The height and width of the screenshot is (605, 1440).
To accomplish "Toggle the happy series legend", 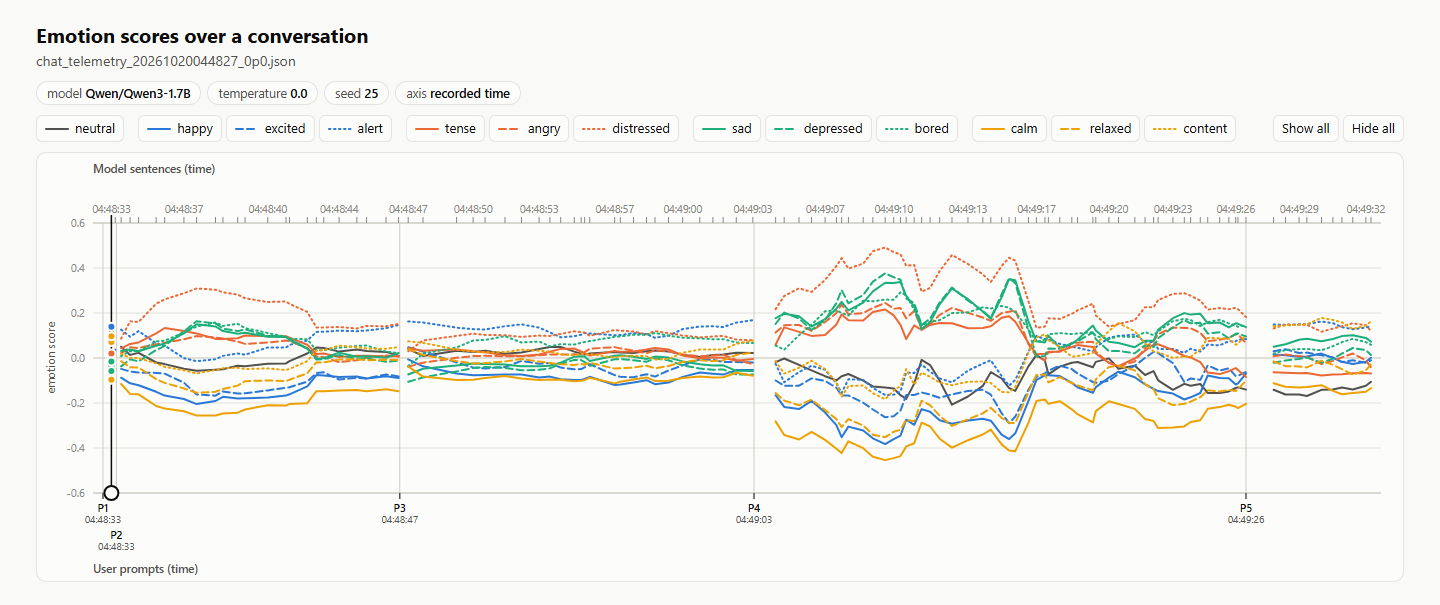I will click(180, 128).
